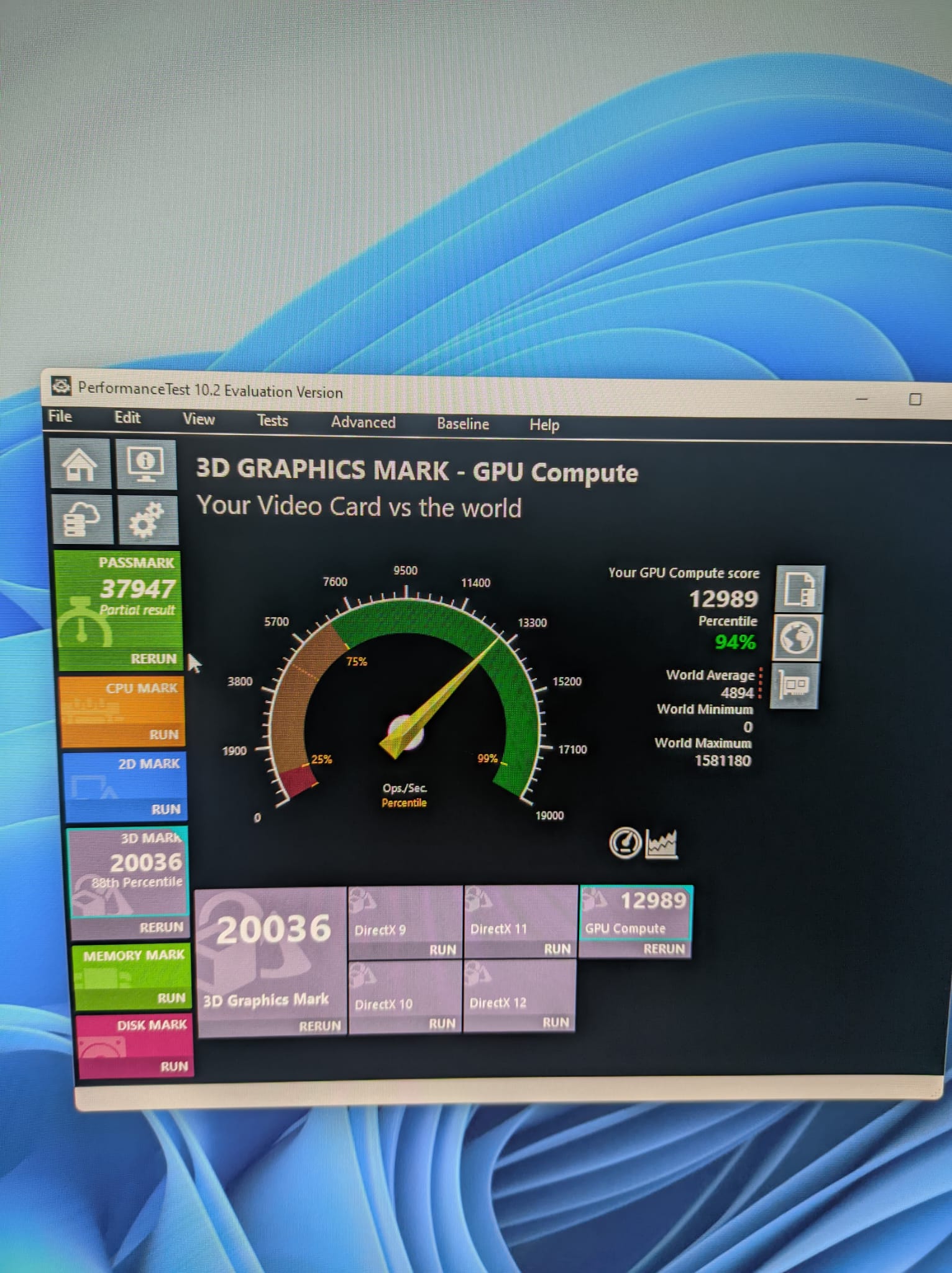Image resolution: width=952 pixels, height=1273 pixels.
Task: Open the Home icon in PerformanceTest sidebar
Action: pyautogui.click(x=80, y=464)
